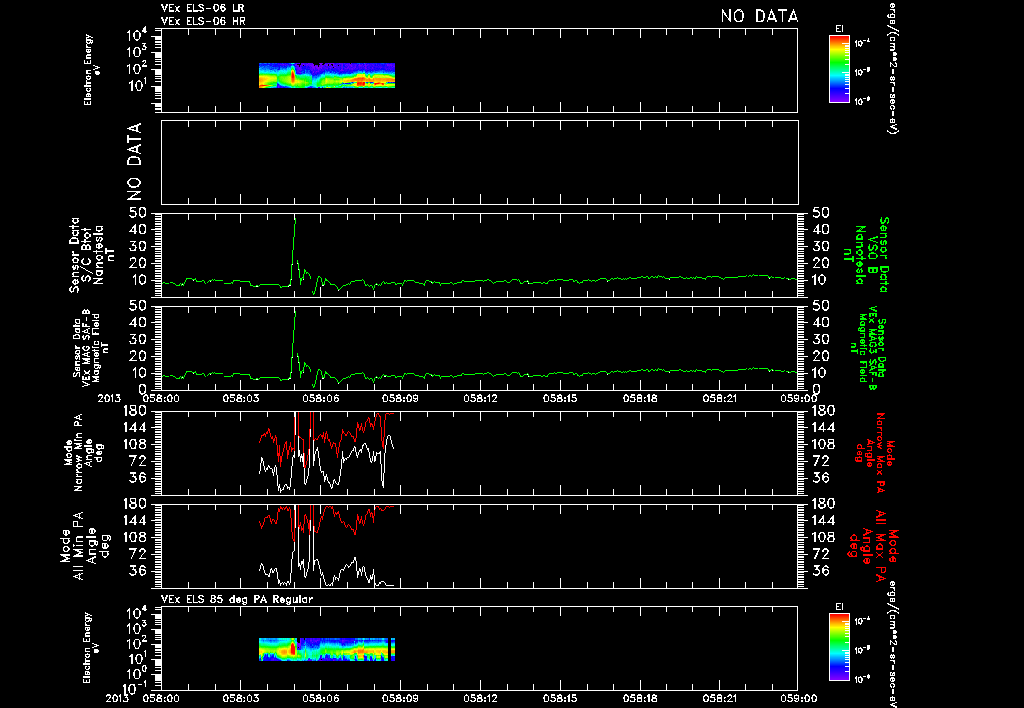Screen dimensions: 1024x708
Task: Click "058:06" on the bottom time axis
Action: coord(321,698)
